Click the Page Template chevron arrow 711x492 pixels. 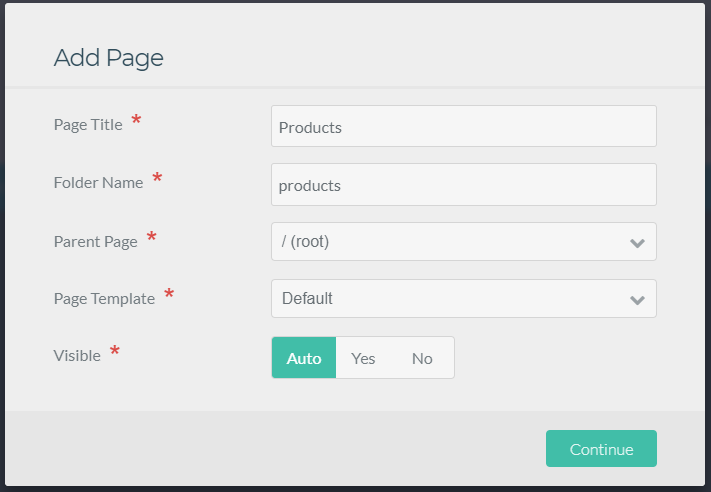click(x=637, y=299)
